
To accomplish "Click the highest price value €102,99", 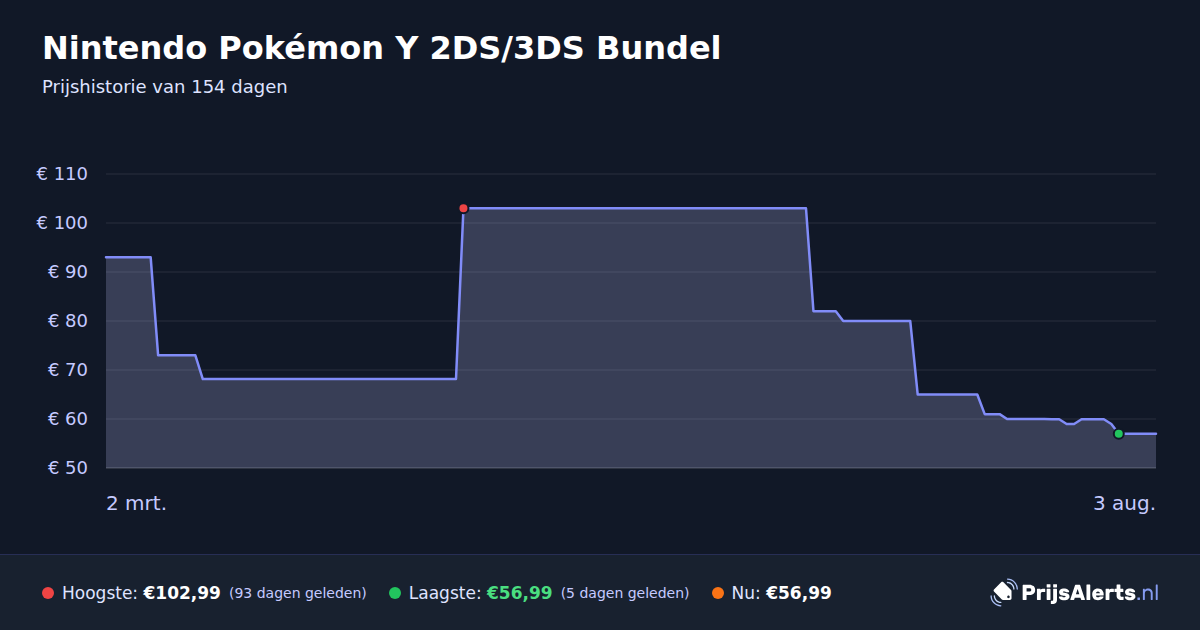I will (182, 593).
